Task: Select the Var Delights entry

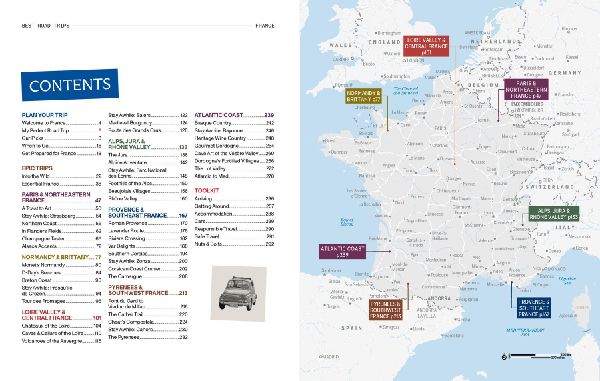Action: click(148, 246)
